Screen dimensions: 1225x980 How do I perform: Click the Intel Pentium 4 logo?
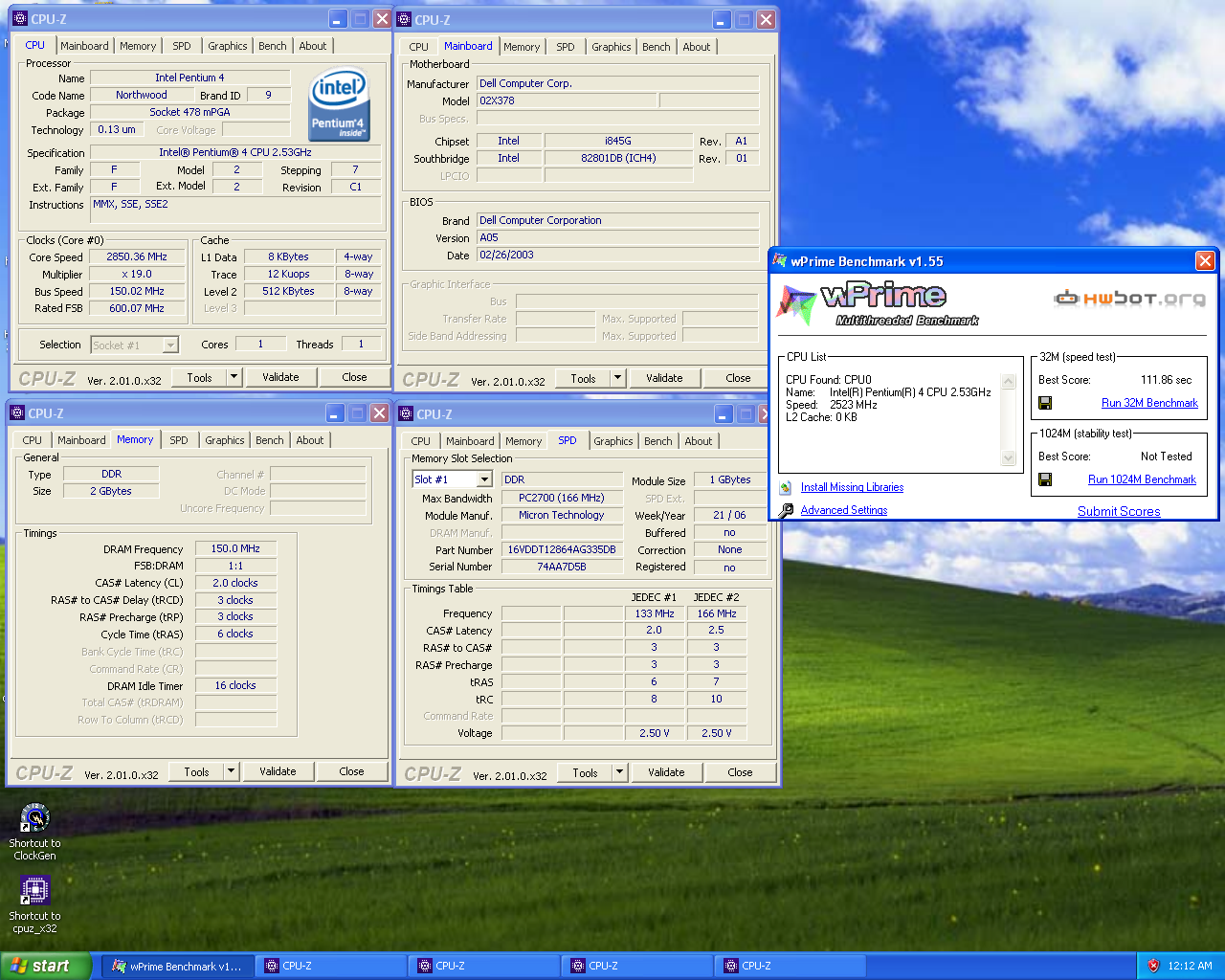[339, 104]
